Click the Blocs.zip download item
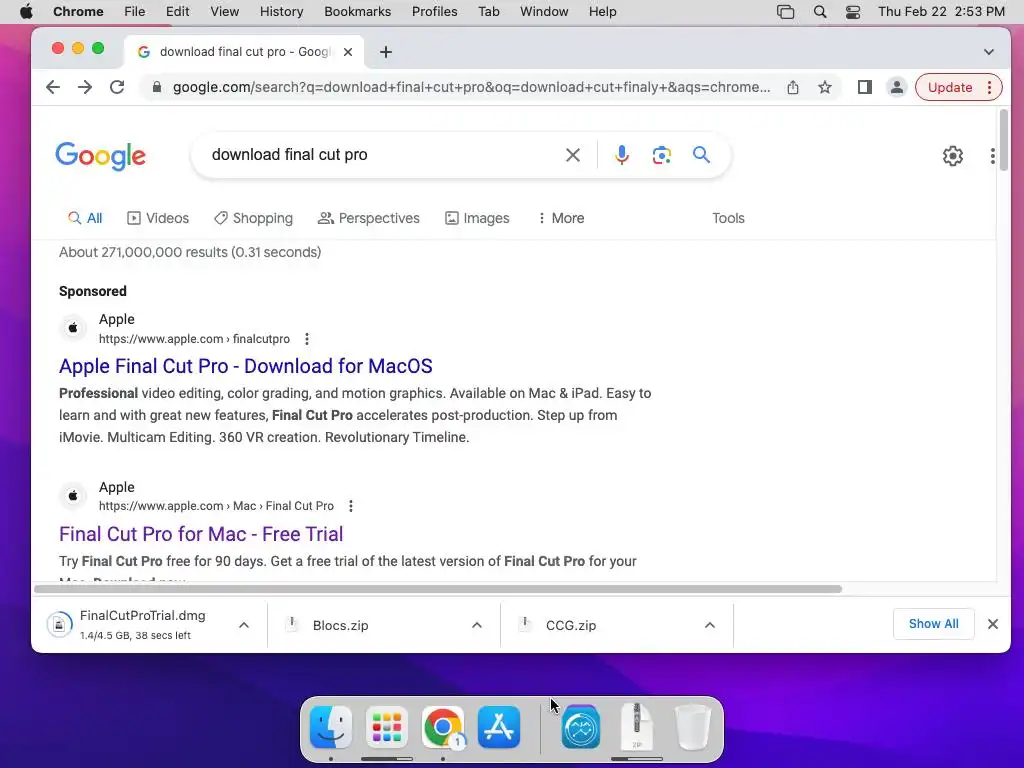 coord(340,625)
